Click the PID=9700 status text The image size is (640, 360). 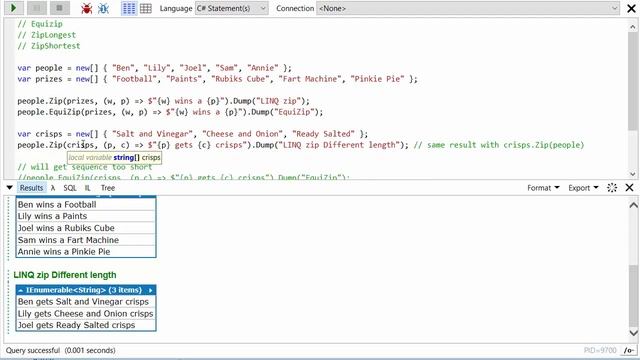(x=600, y=351)
